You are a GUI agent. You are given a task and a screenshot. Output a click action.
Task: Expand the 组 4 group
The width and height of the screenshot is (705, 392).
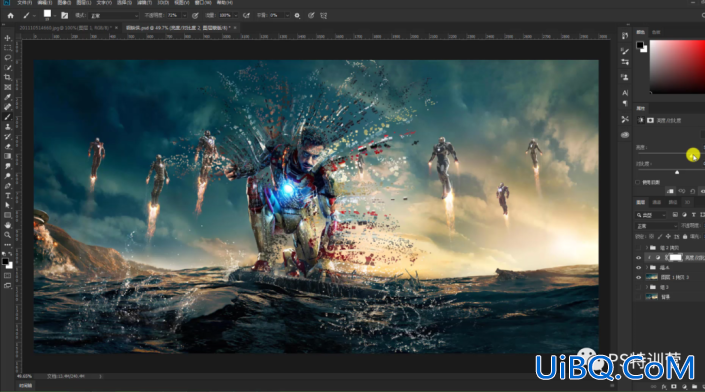point(647,267)
